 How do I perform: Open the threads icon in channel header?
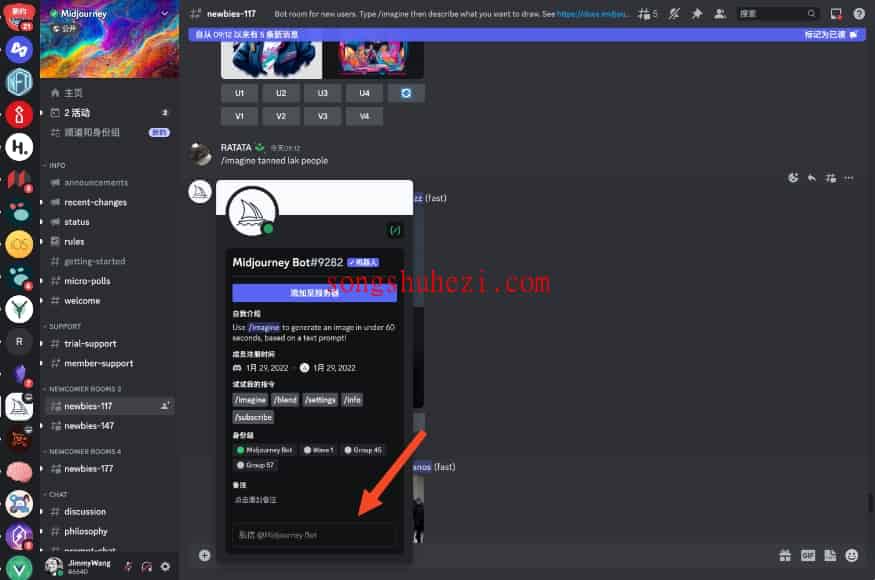pyautogui.click(x=647, y=13)
